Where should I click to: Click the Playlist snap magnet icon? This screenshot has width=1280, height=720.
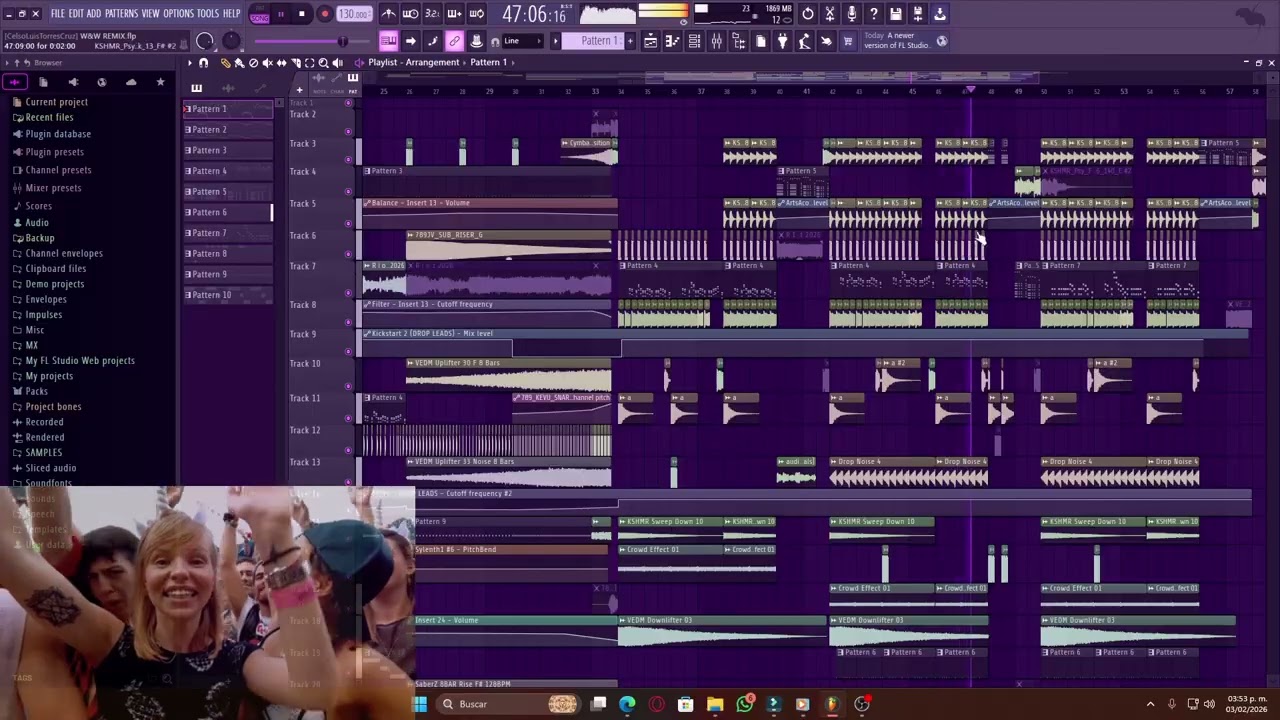pyautogui.click(x=204, y=63)
